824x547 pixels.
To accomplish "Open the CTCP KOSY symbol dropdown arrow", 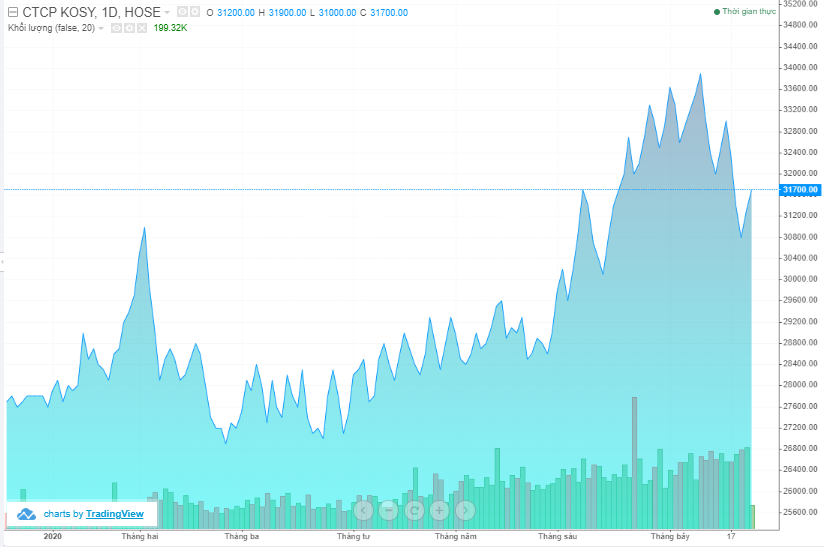I will 167,12.
